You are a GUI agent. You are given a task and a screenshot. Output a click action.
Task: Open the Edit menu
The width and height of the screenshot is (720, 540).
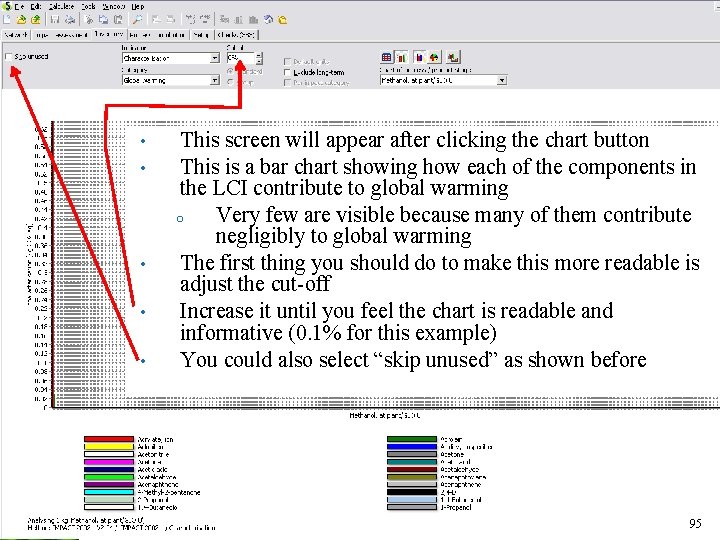click(x=36, y=6)
